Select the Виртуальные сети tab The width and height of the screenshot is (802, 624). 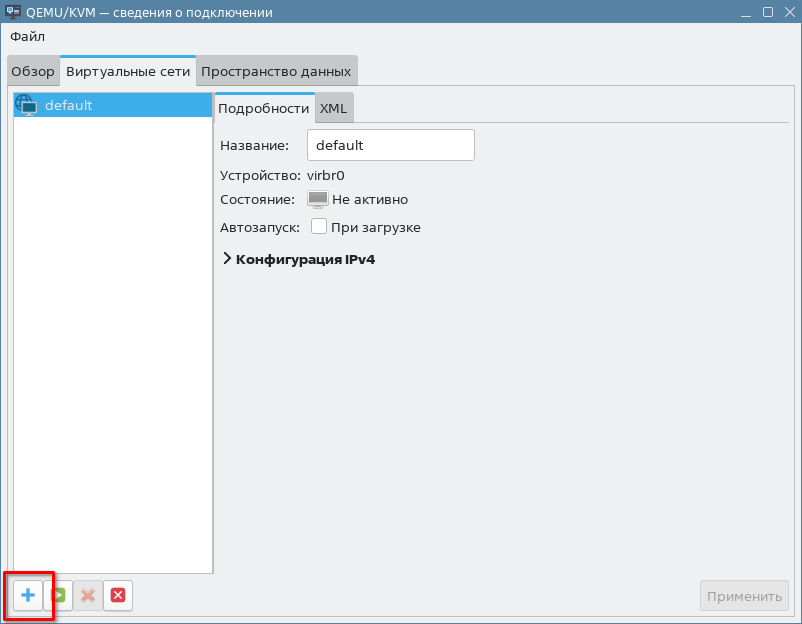(x=127, y=72)
